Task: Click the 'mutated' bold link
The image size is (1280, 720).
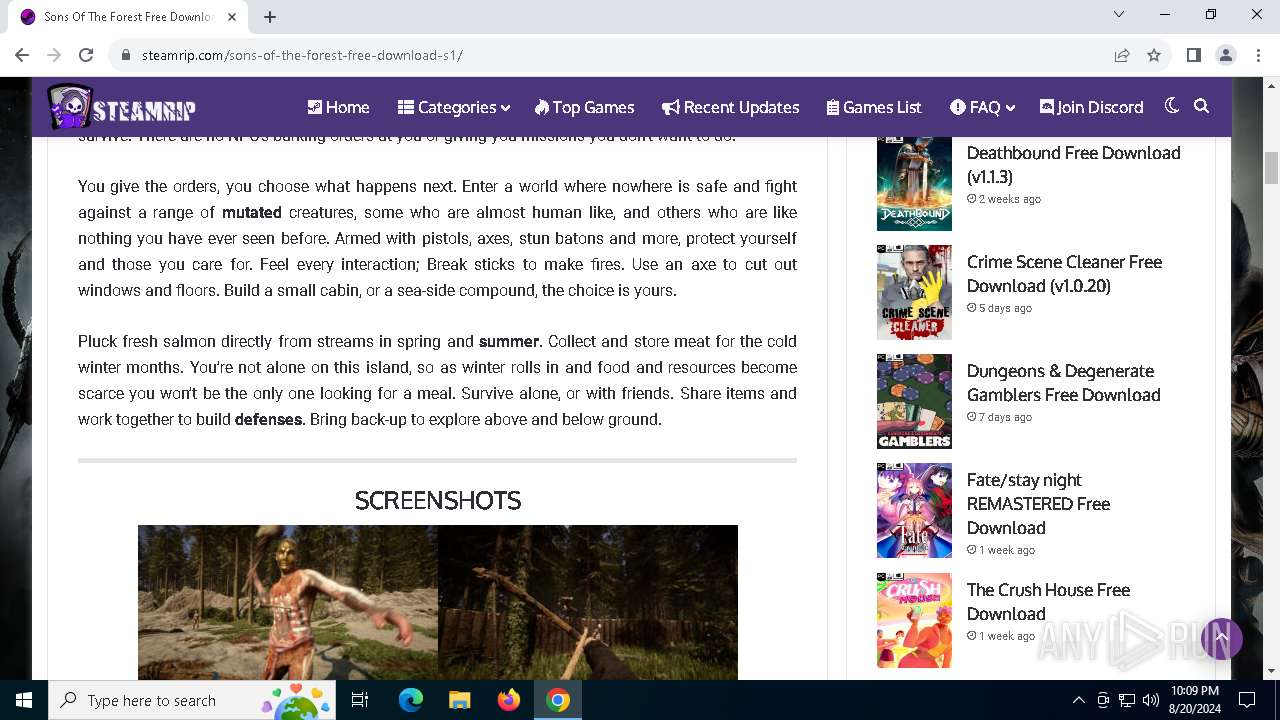Action: tap(251, 212)
